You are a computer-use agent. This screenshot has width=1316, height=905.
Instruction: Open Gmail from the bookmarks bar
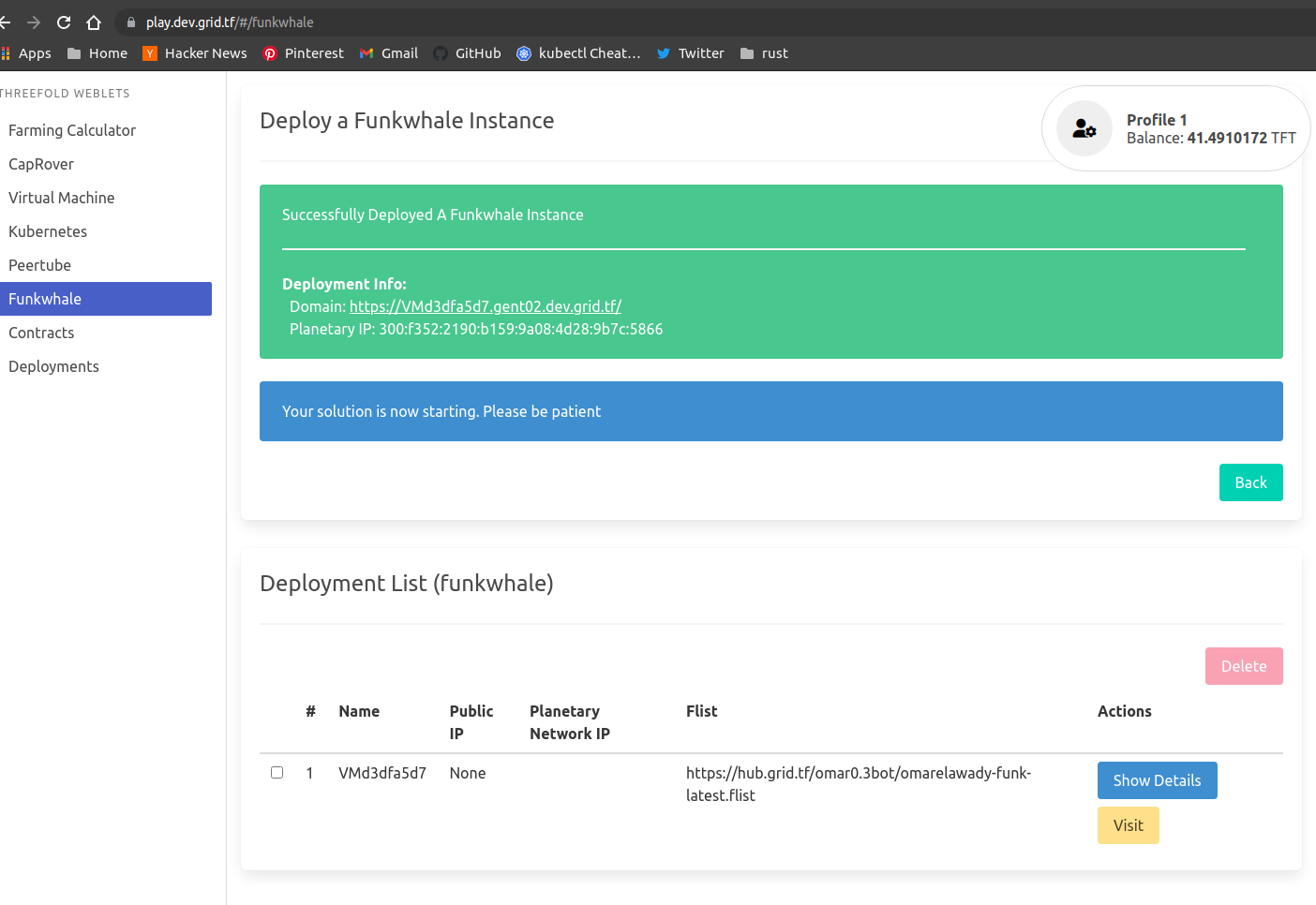(x=388, y=53)
